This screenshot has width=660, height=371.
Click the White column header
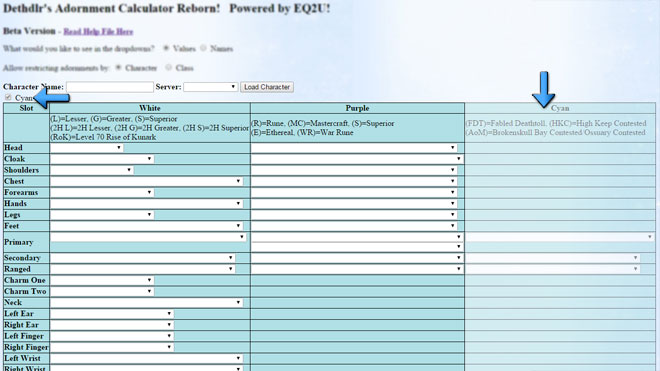(x=150, y=108)
